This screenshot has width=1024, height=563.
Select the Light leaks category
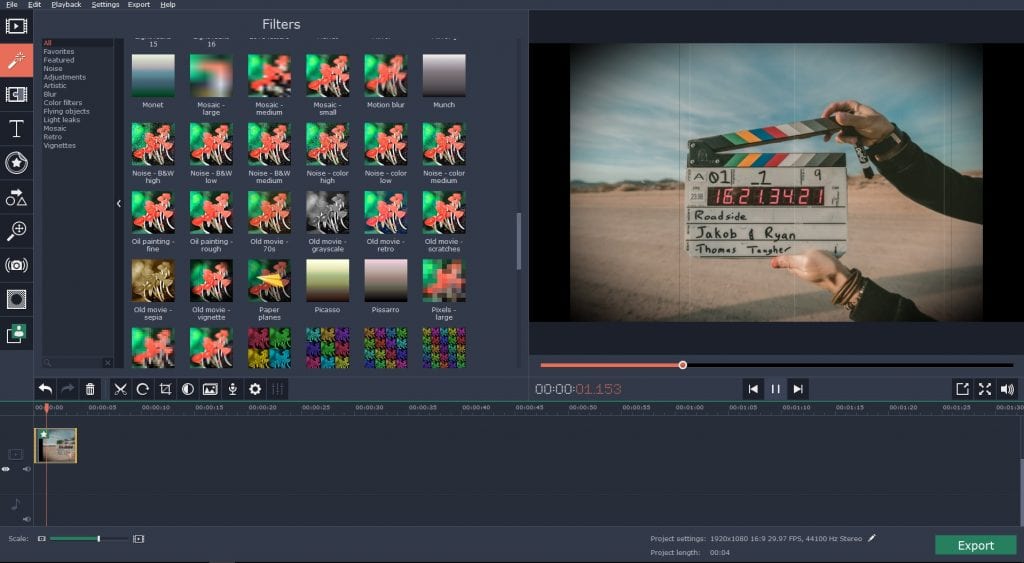(x=61, y=120)
